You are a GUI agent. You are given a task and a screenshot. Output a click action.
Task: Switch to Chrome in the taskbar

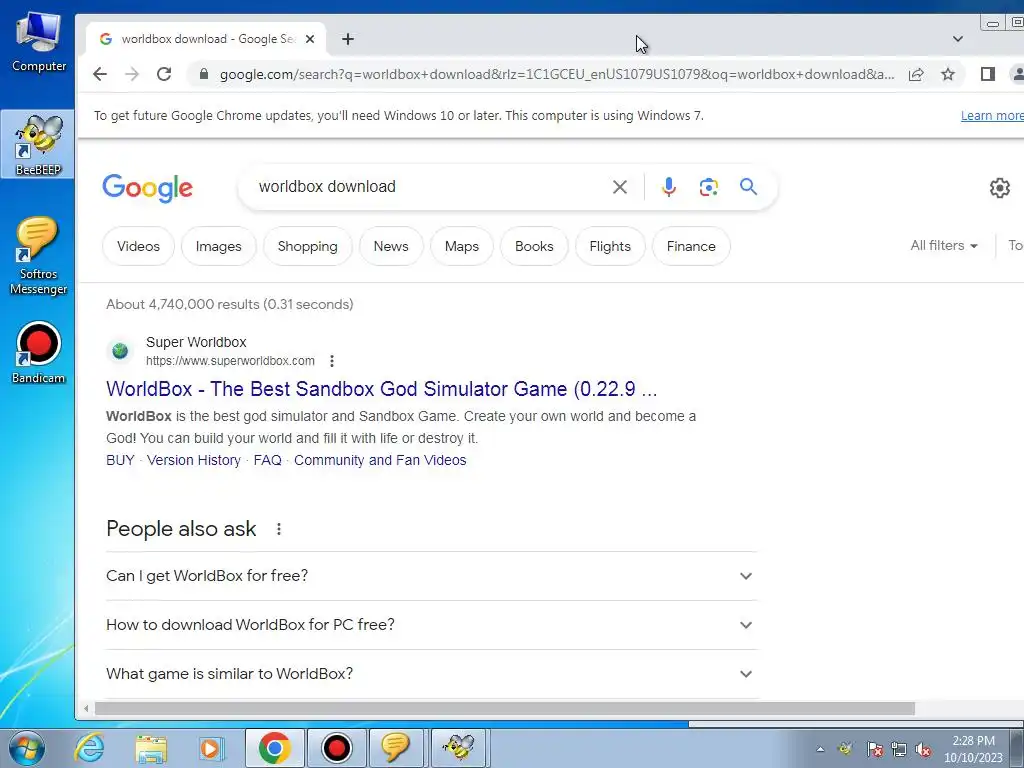[274, 748]
